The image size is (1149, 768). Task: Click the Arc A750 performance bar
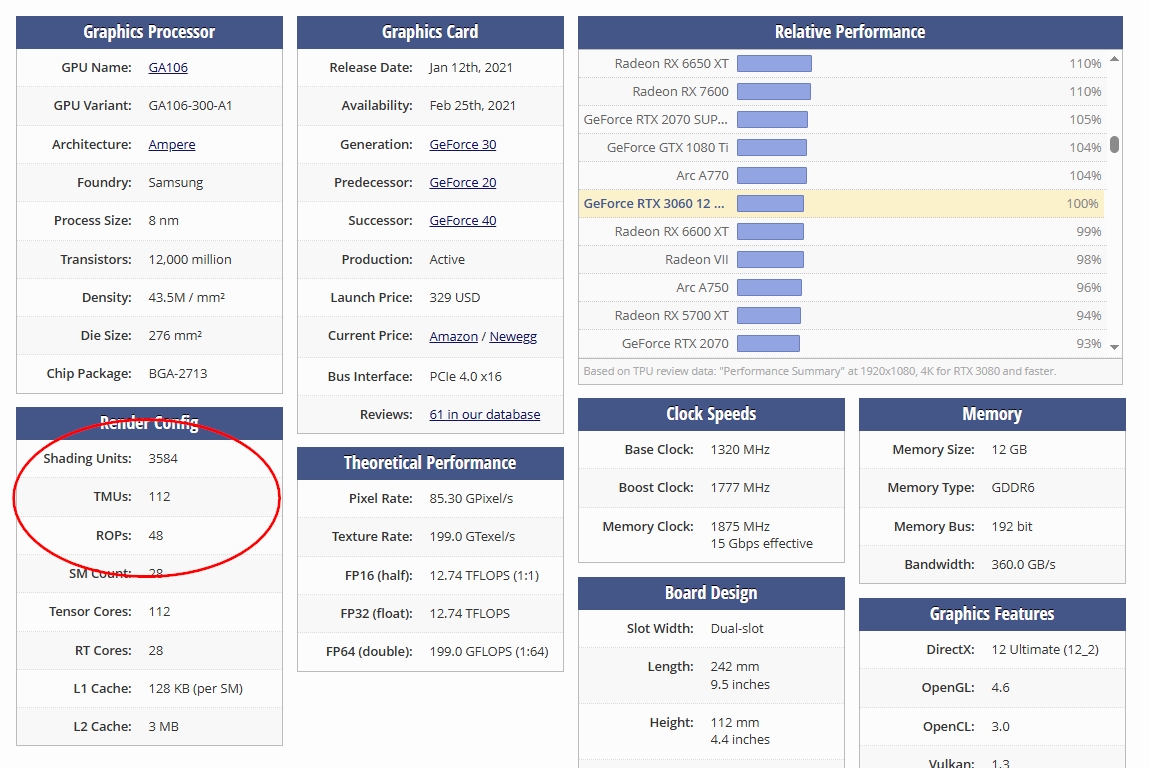tap(769, 287)
